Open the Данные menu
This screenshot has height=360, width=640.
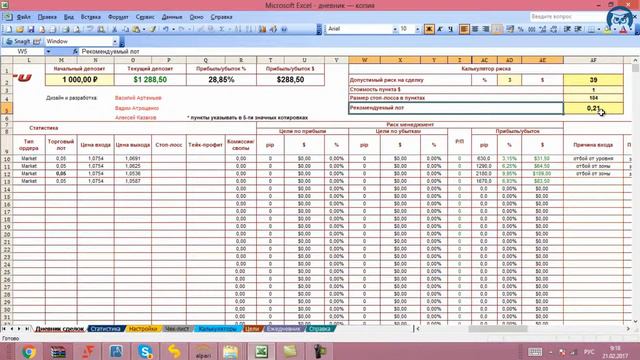point(172,17)
